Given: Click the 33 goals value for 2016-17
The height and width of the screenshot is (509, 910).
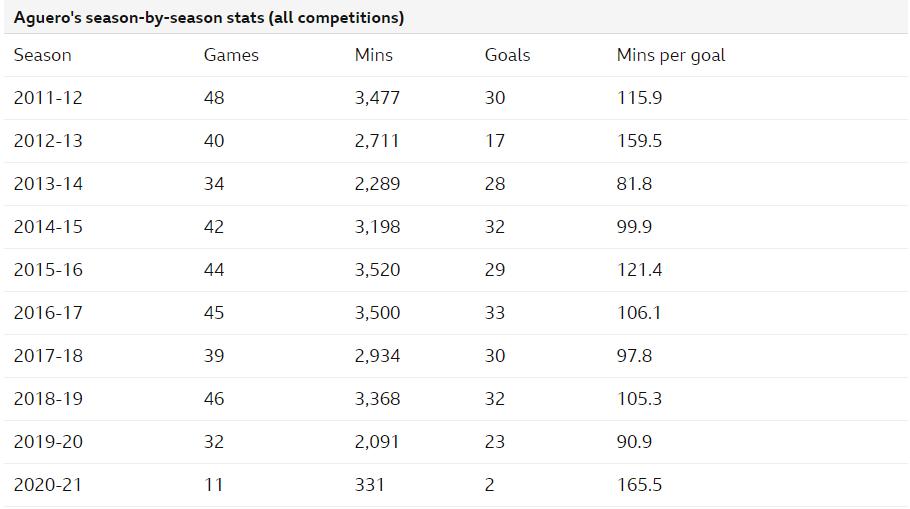Looking at the screenshot, I should pos(495,313).
